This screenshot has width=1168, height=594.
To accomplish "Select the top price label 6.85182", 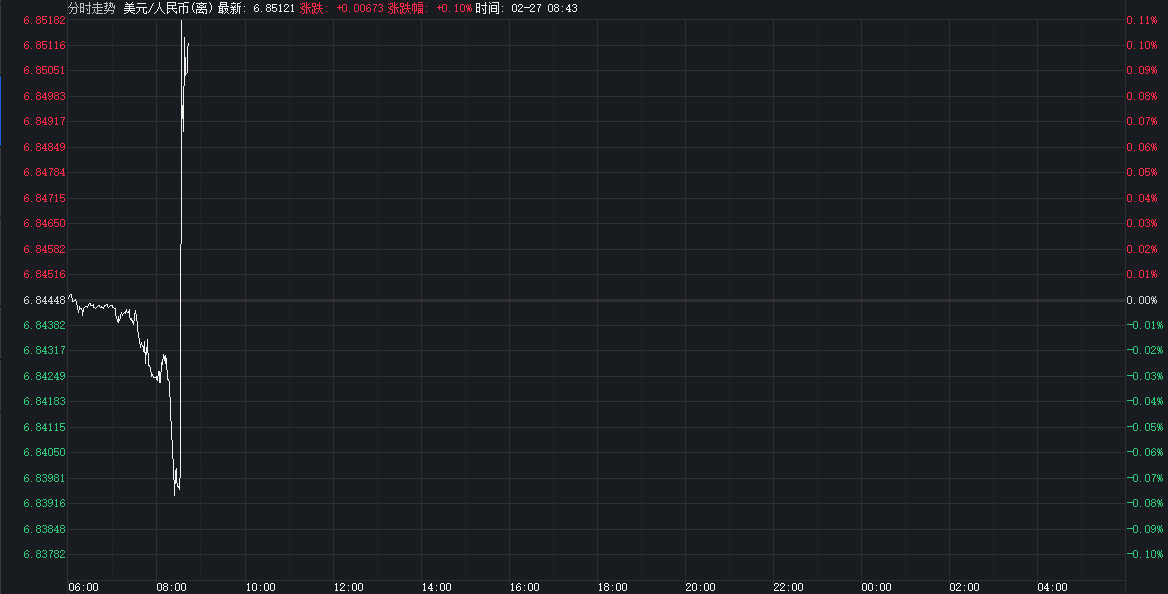I will point(44,20).
